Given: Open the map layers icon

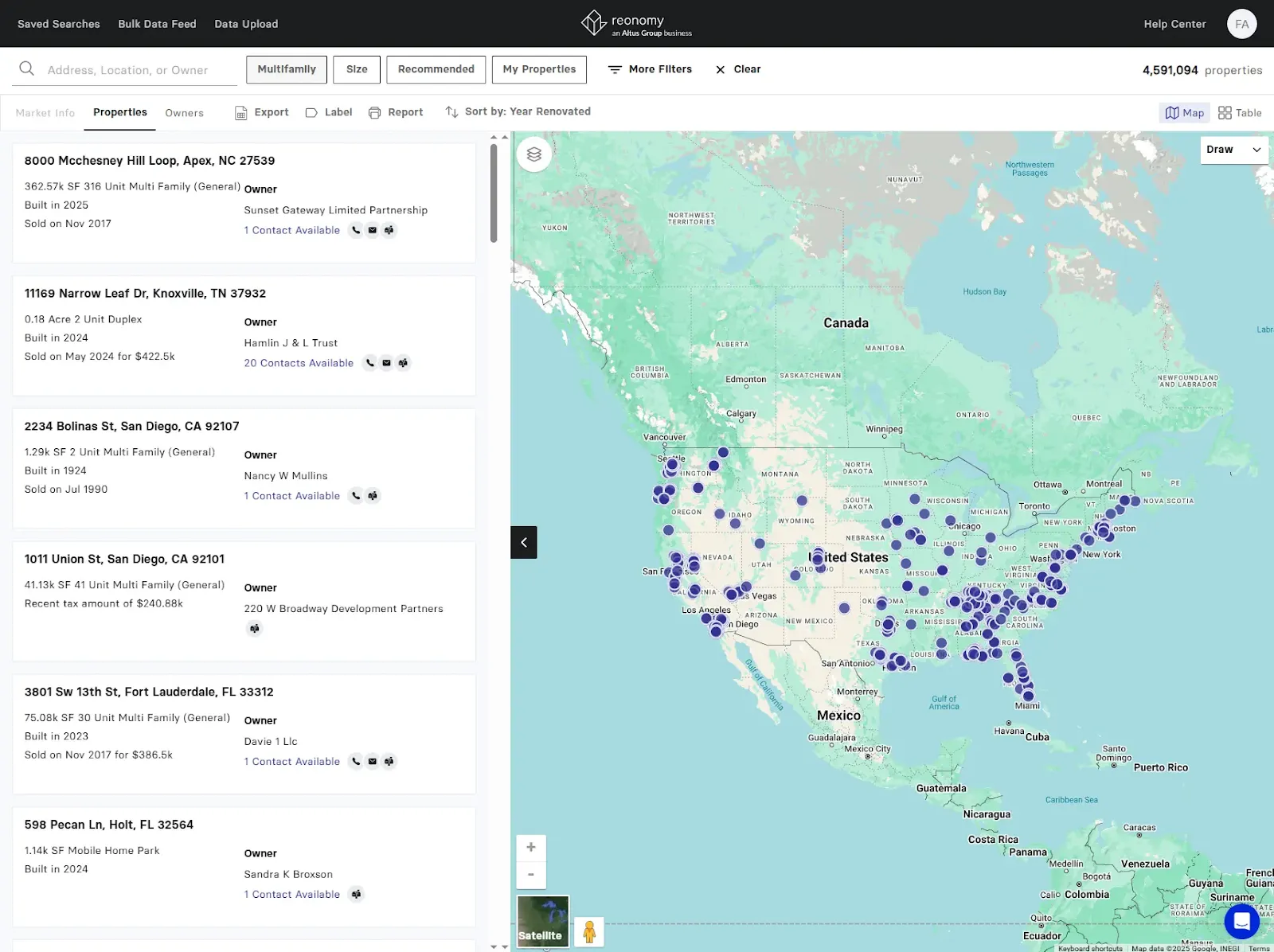Looking at the screenshot, I should point(534,154).
